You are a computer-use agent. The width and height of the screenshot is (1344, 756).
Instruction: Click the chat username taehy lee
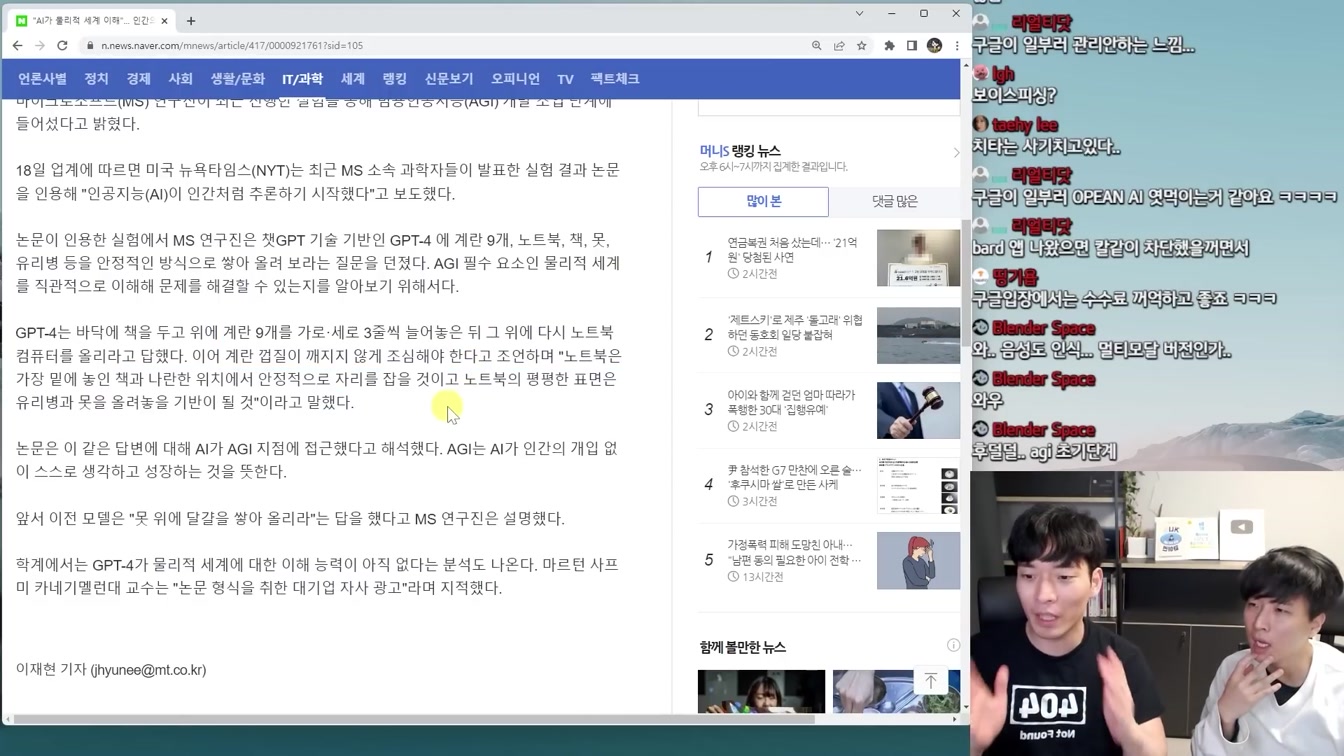1025,125
